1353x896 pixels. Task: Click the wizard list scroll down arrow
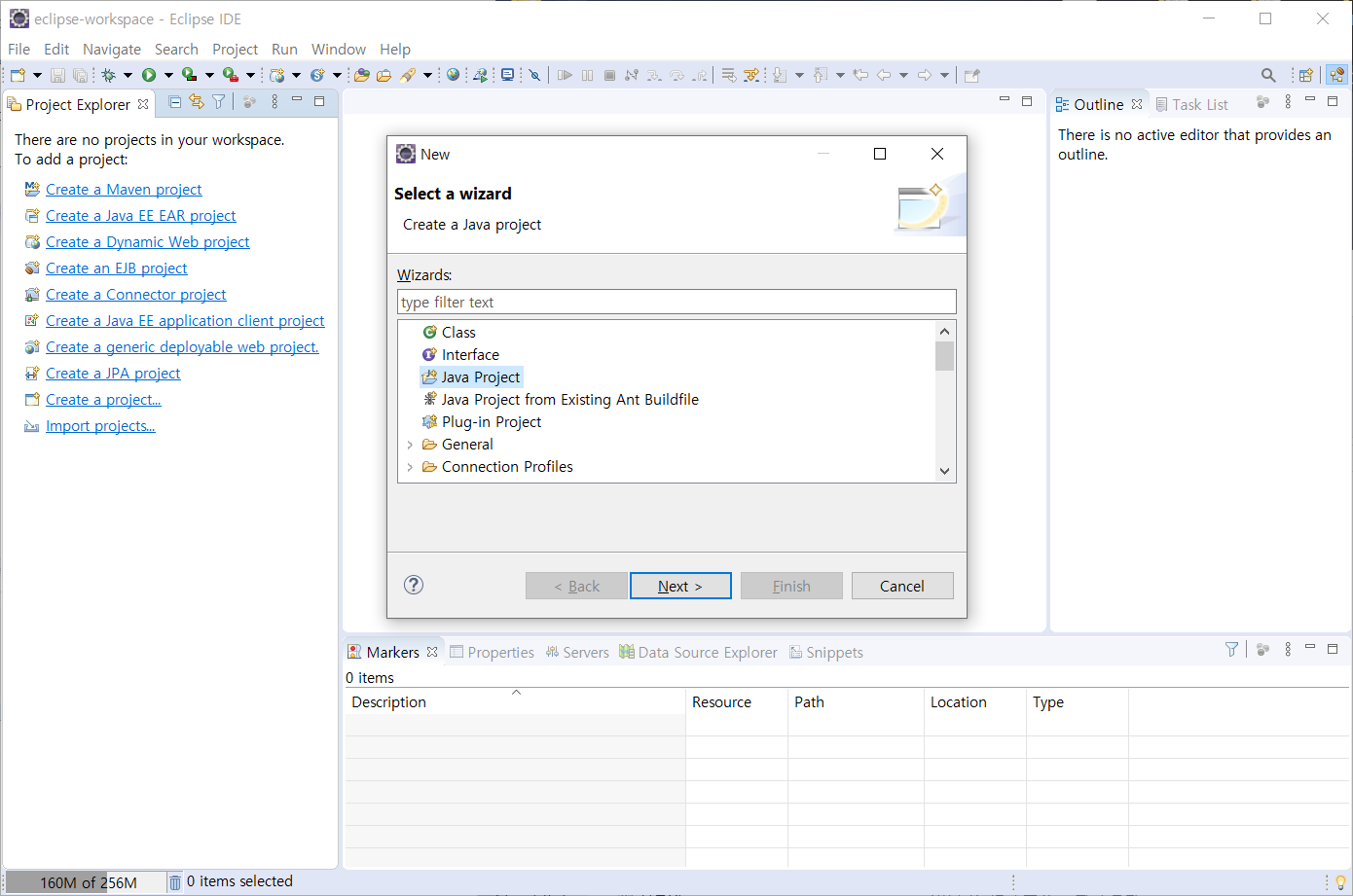click(x=944, y=471)
